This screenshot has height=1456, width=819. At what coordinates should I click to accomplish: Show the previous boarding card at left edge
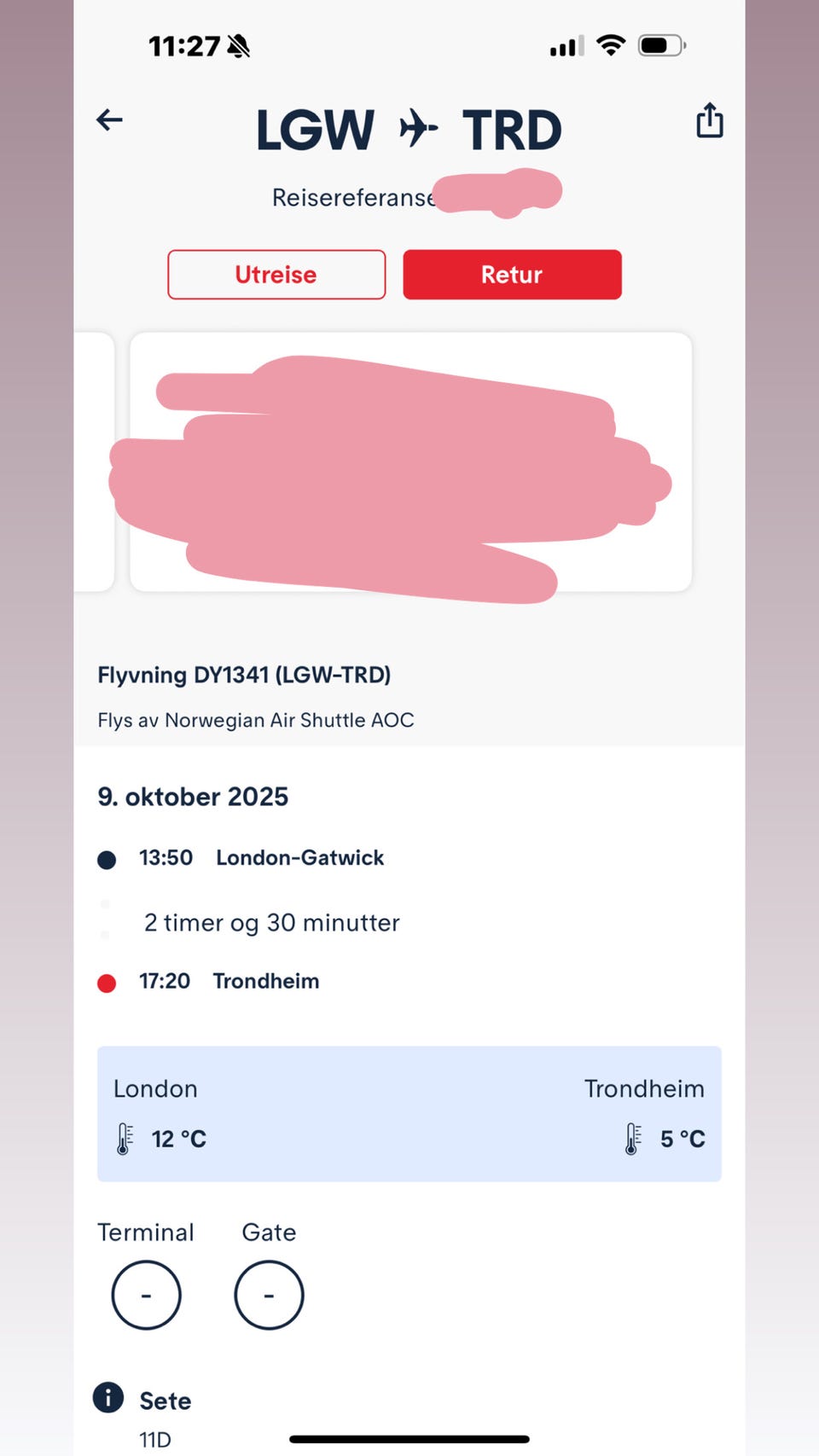[94, 462]
